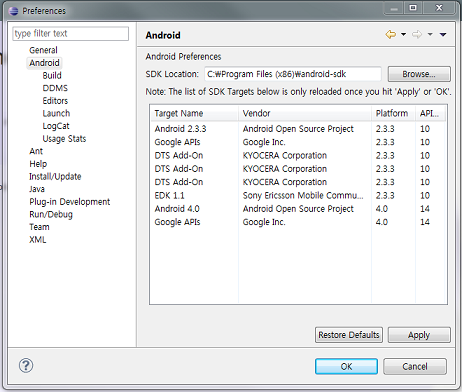Viewport: 462px width, 392px height.
Task: Select Install/Update in preferences tree
Action: click(x=55, y=177)
